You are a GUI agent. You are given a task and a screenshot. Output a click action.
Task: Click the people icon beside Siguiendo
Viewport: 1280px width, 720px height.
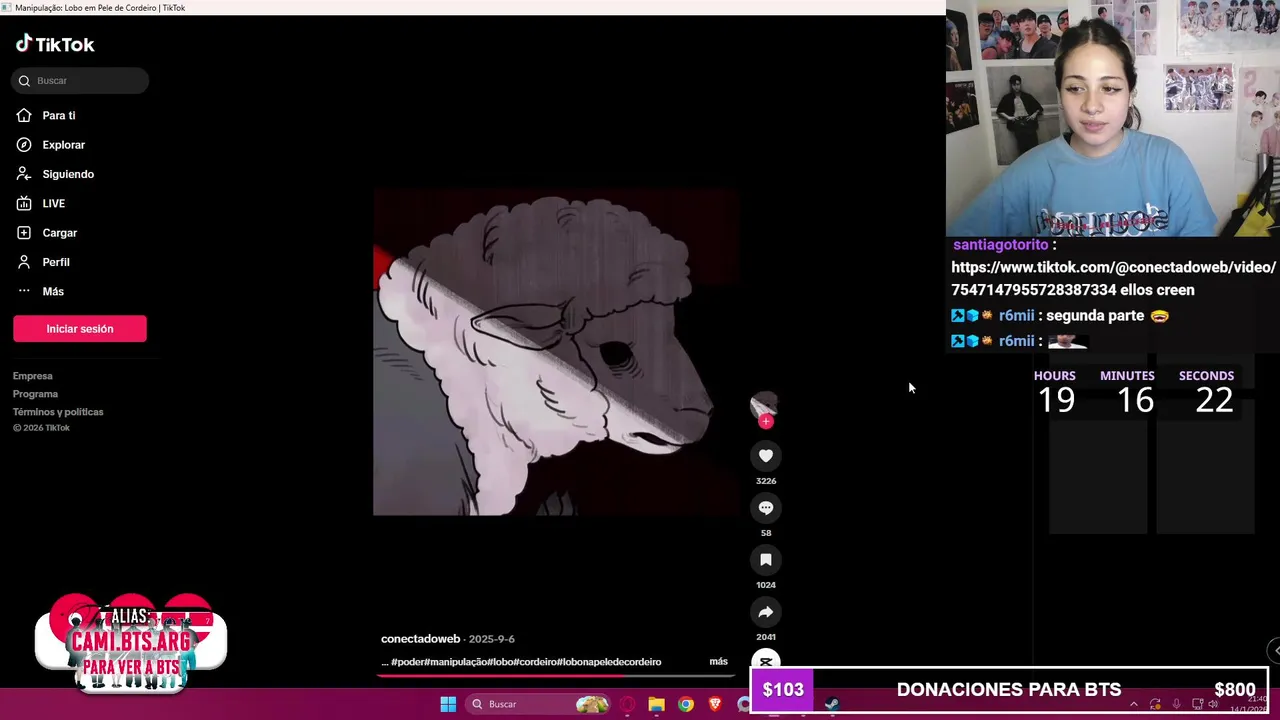[24, 174]
